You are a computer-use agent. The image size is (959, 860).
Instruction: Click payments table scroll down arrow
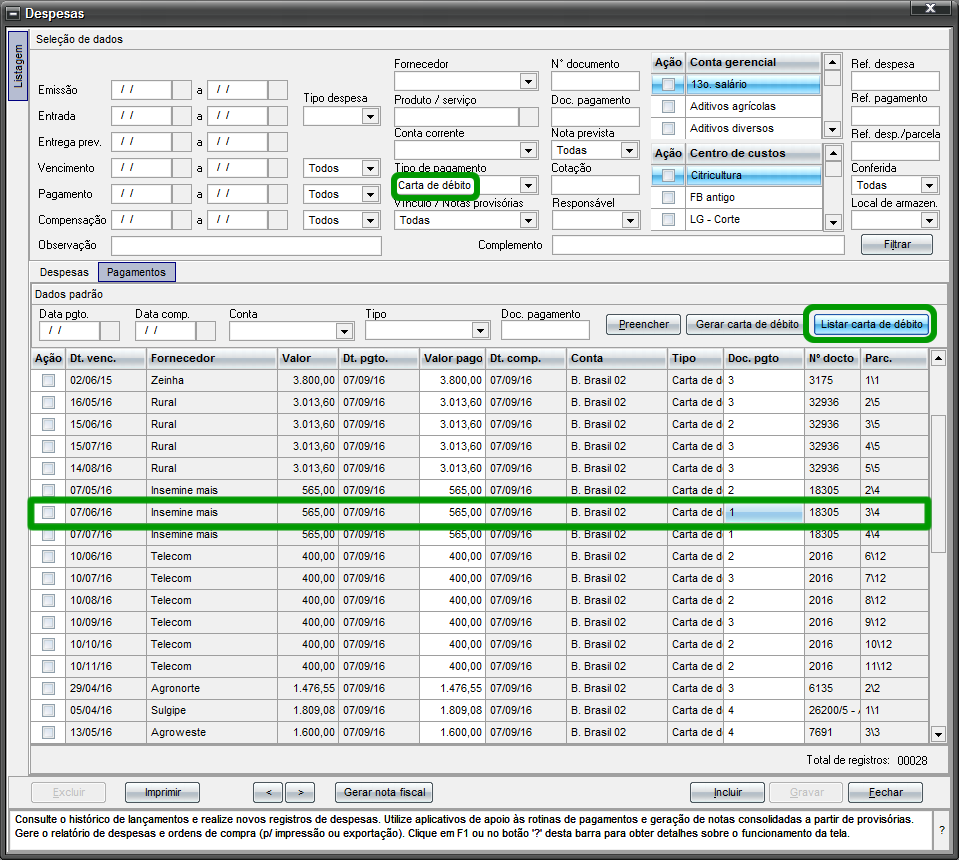pyautogui.click(x=938, y=733)
